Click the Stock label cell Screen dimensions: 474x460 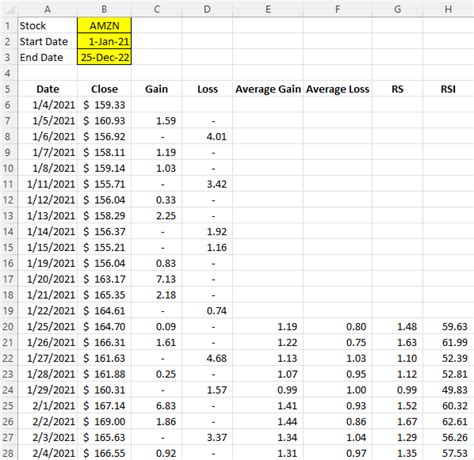click(47, 25)
